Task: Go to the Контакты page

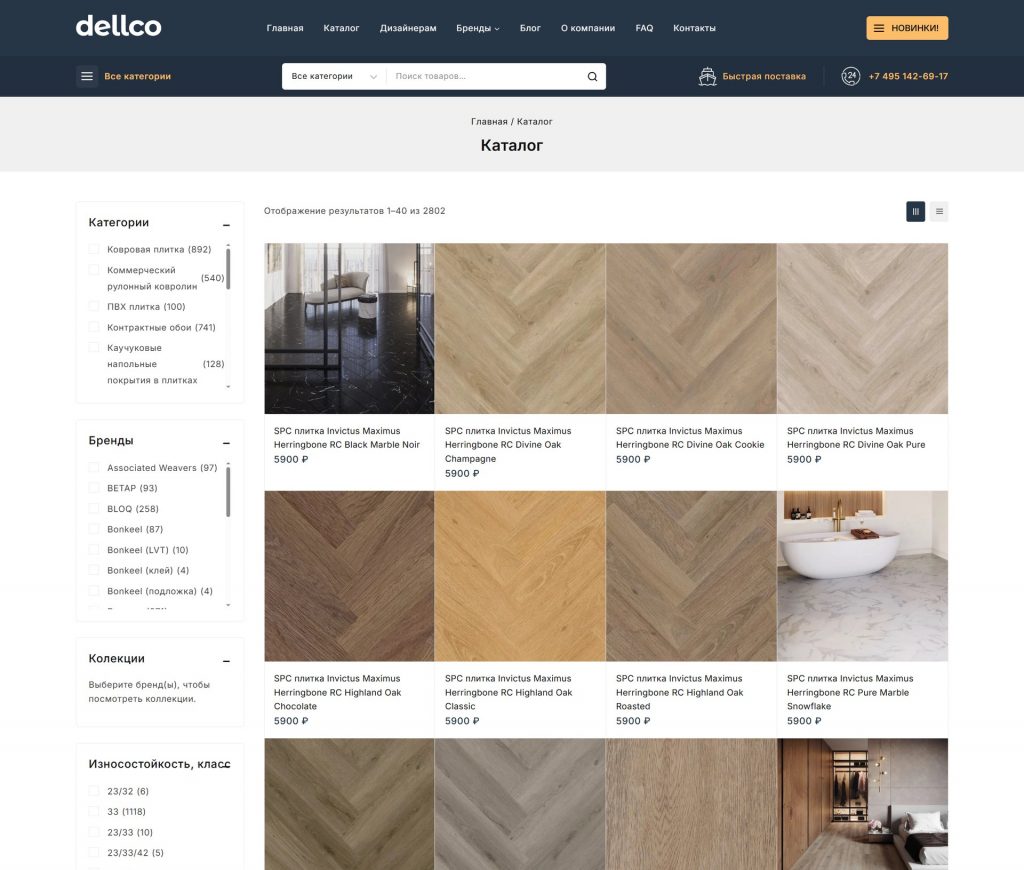Action: (x=694, y=28)
